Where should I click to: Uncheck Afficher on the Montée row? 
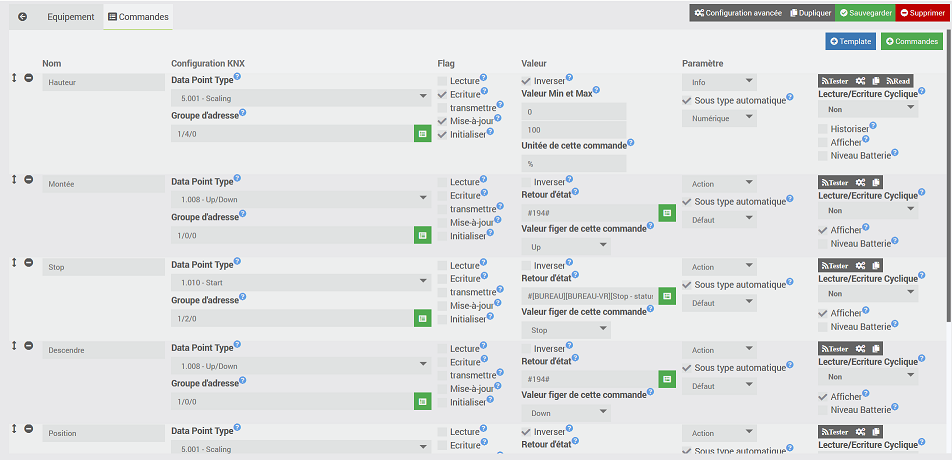click(822, 230)
